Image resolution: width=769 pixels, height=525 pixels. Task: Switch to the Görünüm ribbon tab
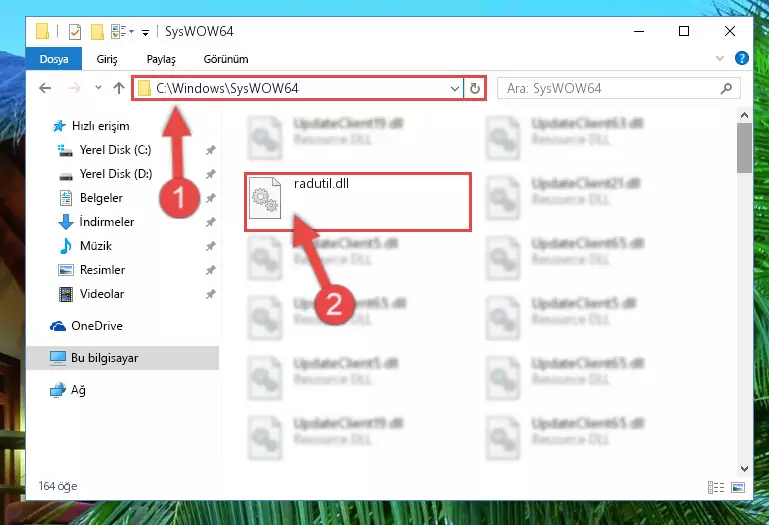[226, 59]
